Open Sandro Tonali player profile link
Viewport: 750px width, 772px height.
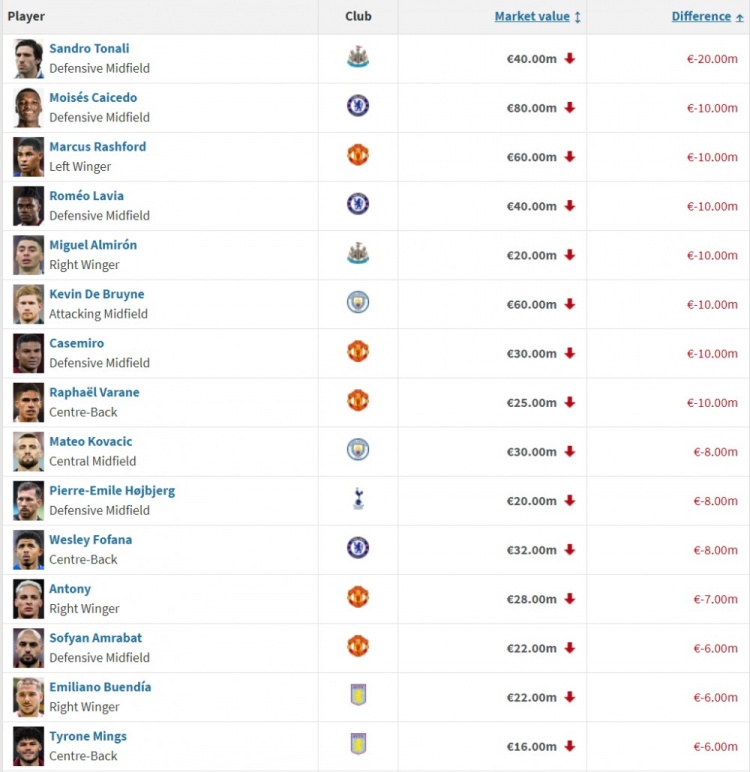click(89, 48)
